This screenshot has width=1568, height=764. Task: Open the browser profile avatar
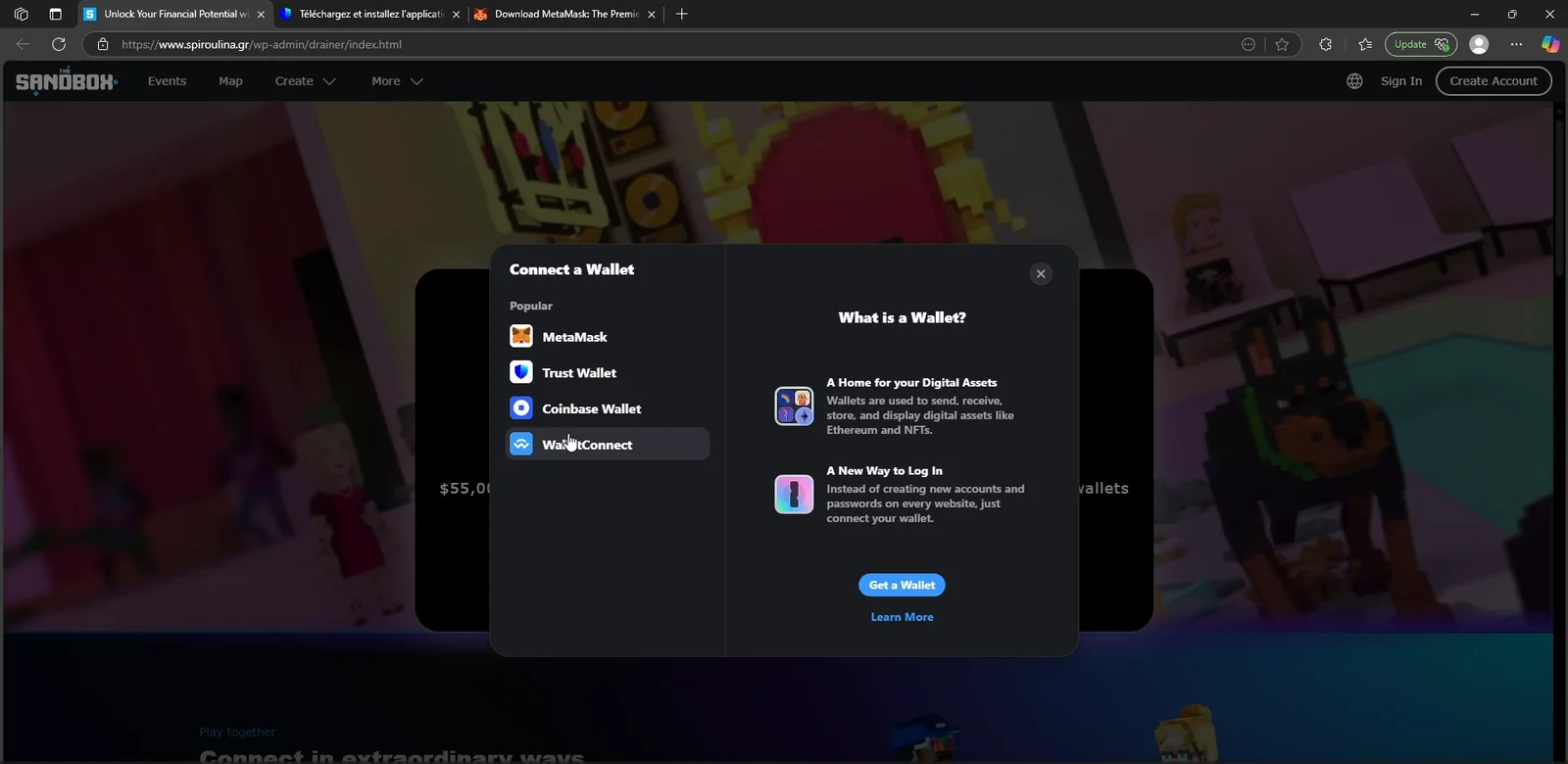tap(1479, 44)
